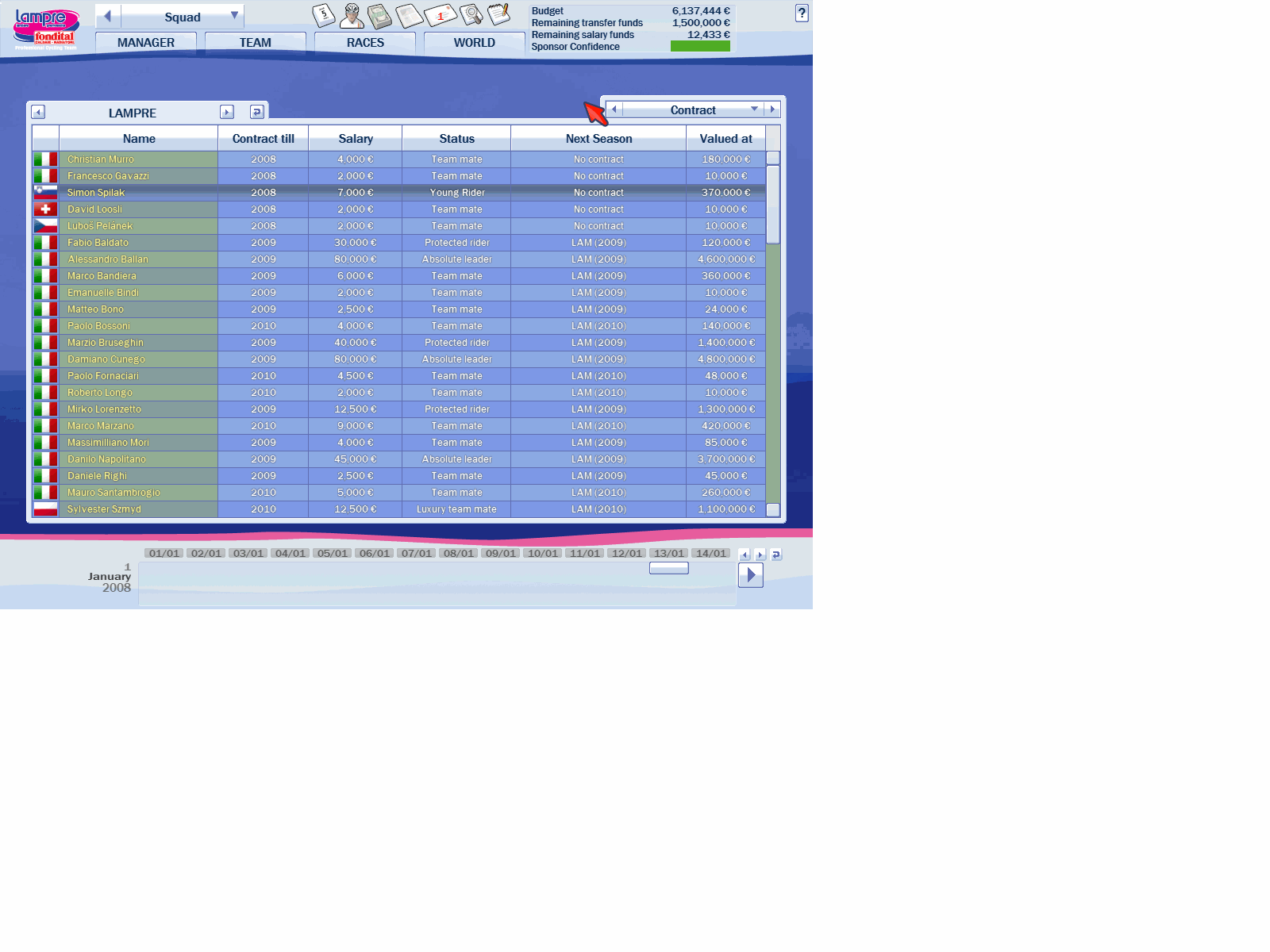Screen dimensions: 1270x952
Task: Click the refresh icon next to LAMPRE
Action: coord(256,112)
